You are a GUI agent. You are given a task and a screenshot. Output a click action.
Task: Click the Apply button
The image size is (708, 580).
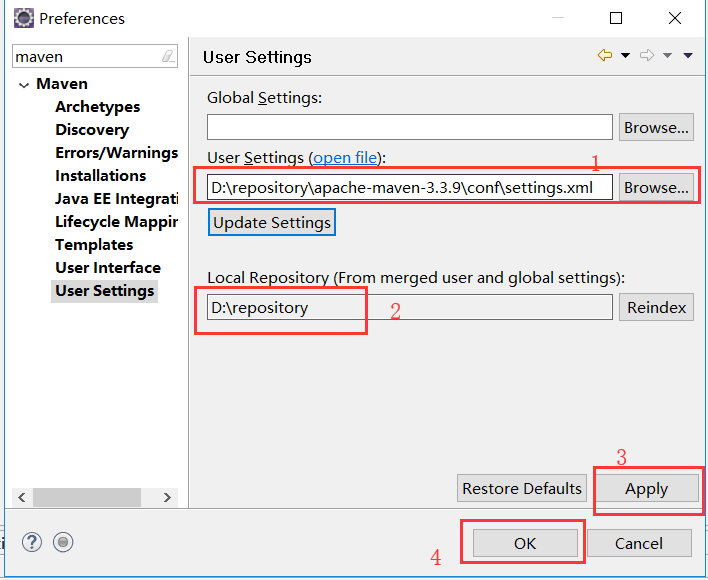coord(646,489)
